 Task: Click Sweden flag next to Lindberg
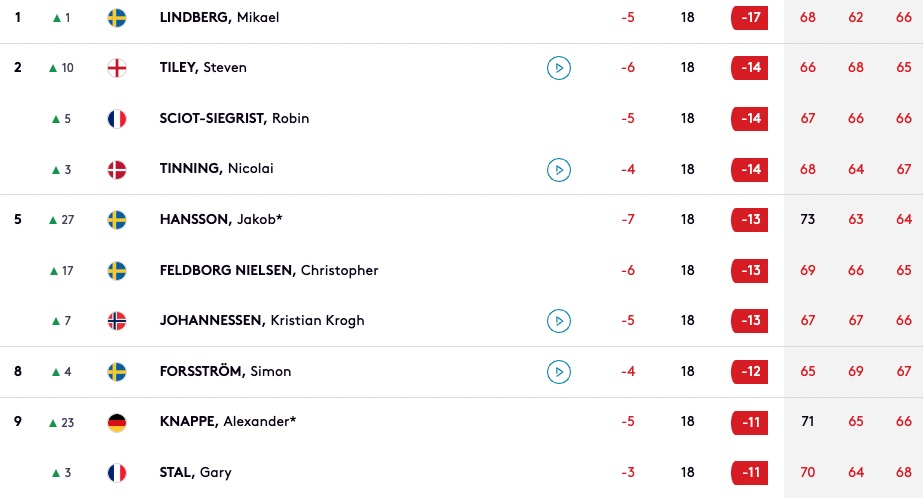pyautogui.click(x=117, y=18)
